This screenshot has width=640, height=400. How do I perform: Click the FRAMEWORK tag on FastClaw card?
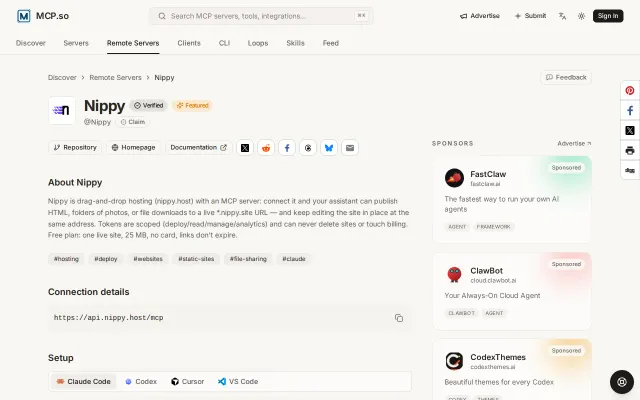pos(493,227)
